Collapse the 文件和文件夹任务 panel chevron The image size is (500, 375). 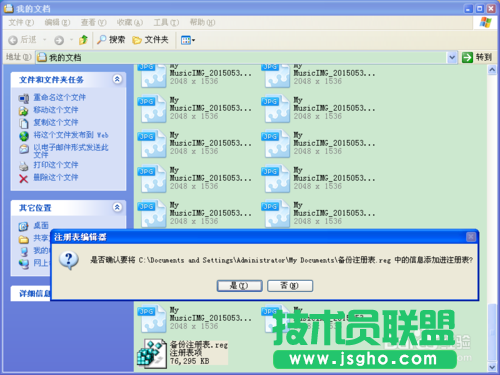[x=117, y=79]
